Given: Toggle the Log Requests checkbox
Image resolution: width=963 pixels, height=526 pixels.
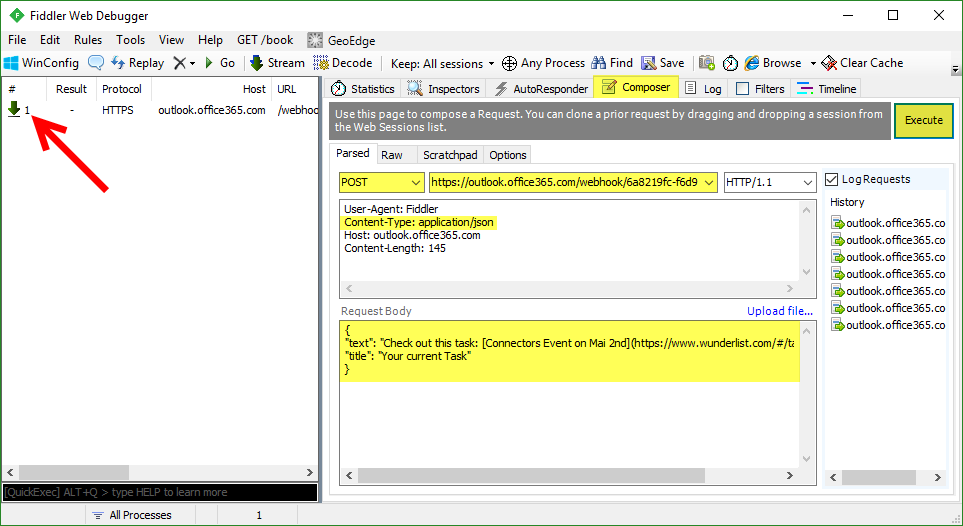Looking at the screenshot, I should click(832, 180).
